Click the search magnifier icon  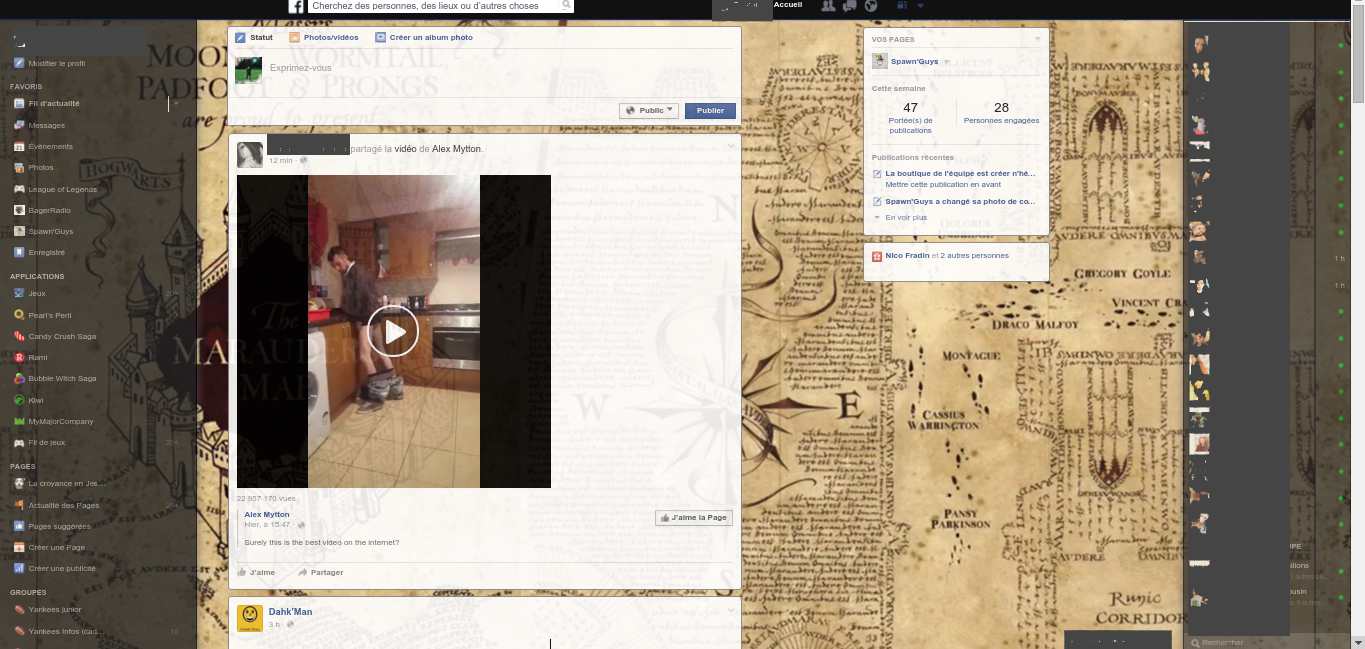[x=567, y=5]
